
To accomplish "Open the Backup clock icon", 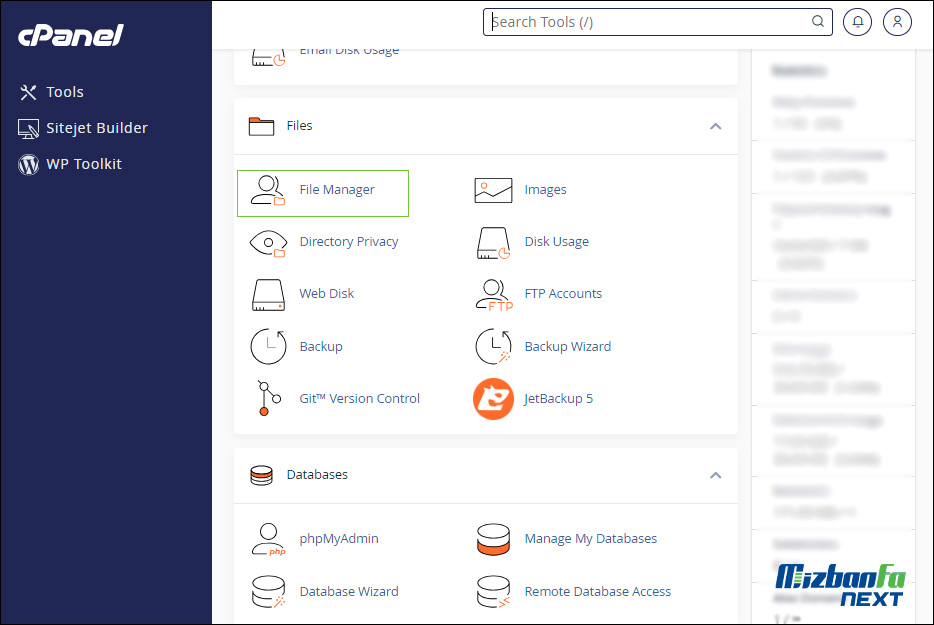I will point(268,346).
